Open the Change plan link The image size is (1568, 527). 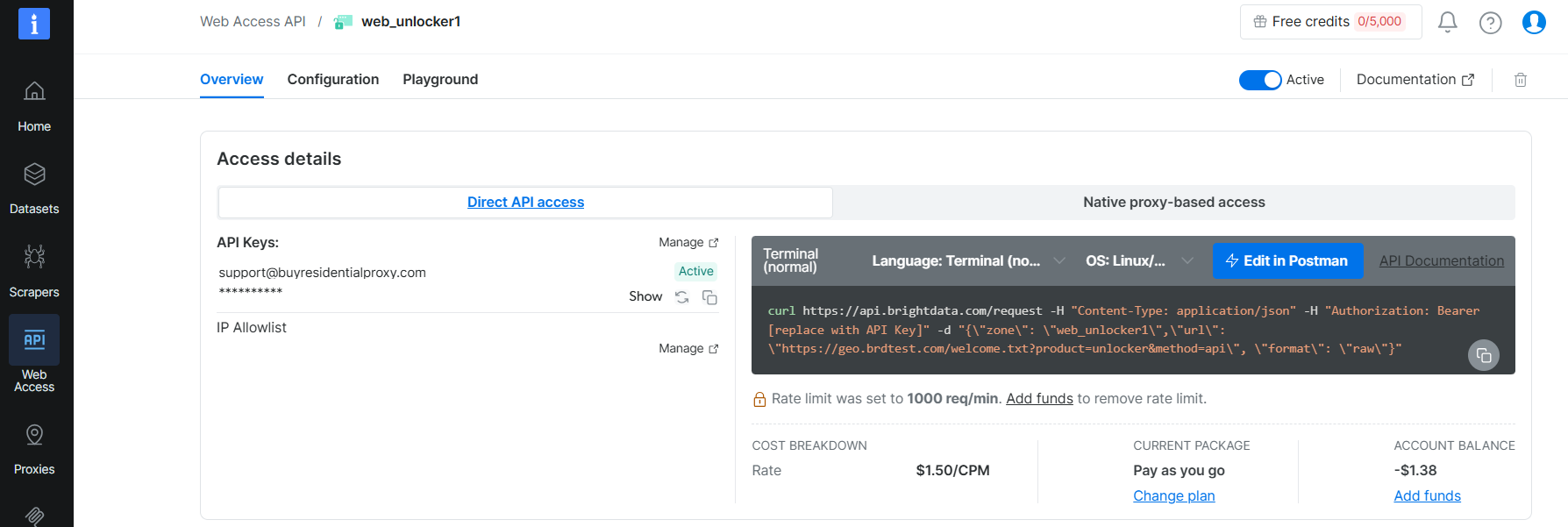[1173, 495]
